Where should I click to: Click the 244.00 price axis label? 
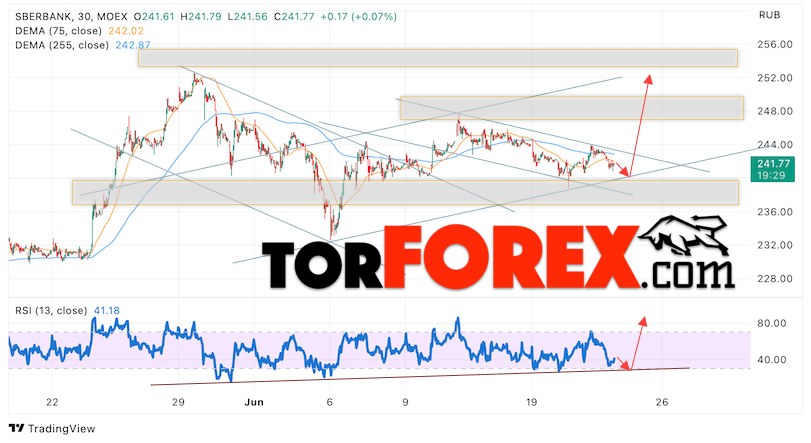pyautogui.click(x=775, y=145)
